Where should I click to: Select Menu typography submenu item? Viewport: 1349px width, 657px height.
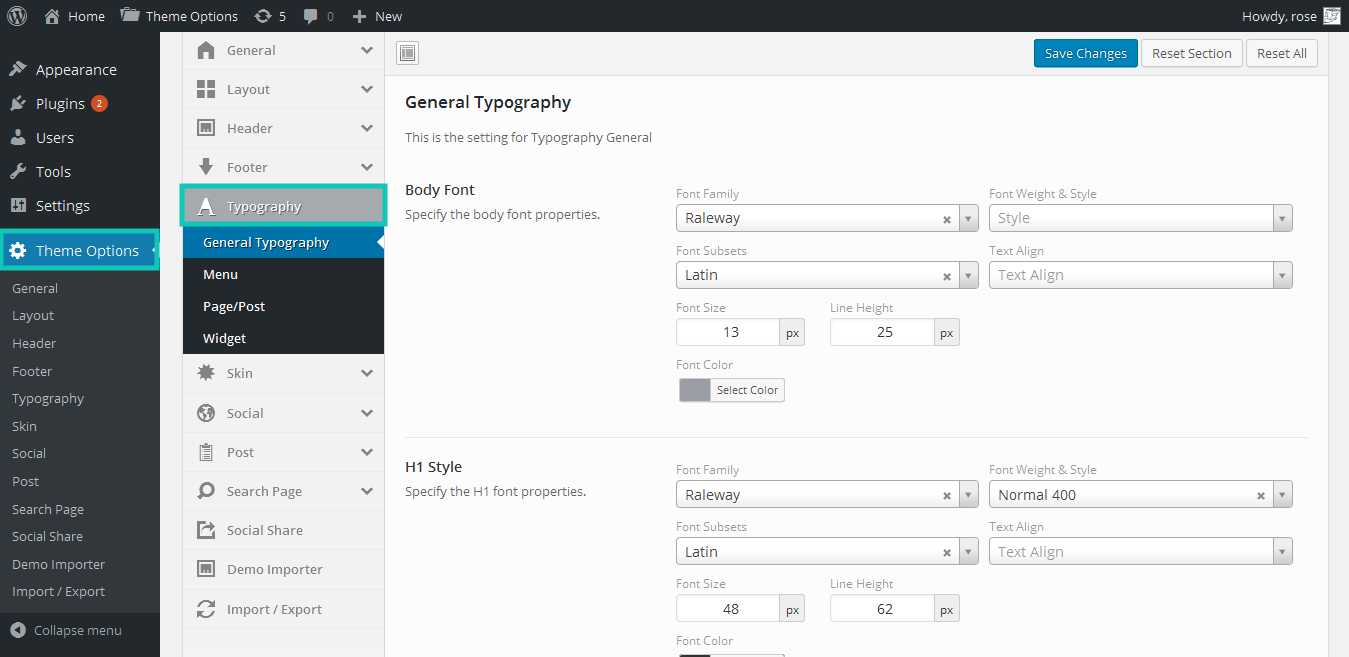(x=283, y=274)
